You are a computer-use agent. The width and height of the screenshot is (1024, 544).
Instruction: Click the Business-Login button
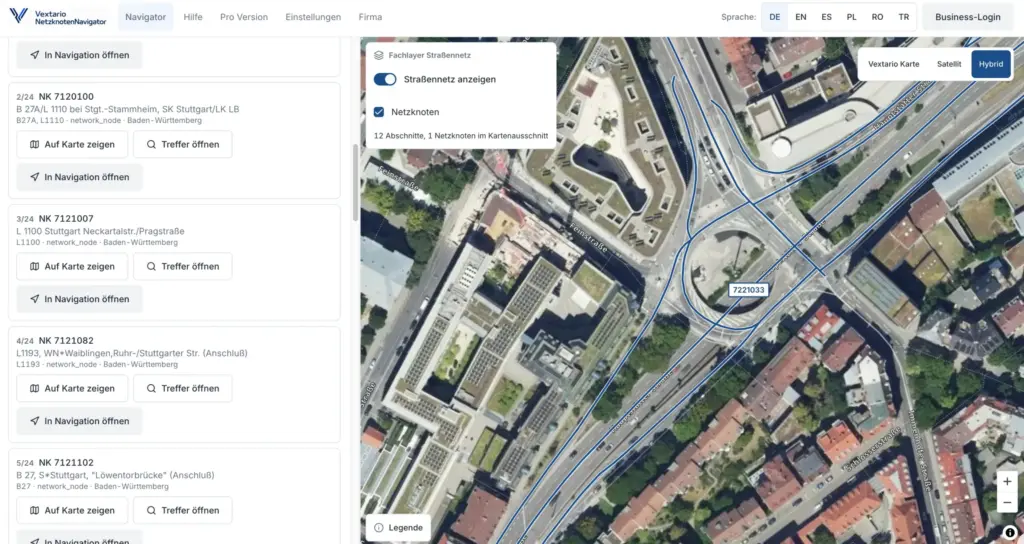pos(967,17)
